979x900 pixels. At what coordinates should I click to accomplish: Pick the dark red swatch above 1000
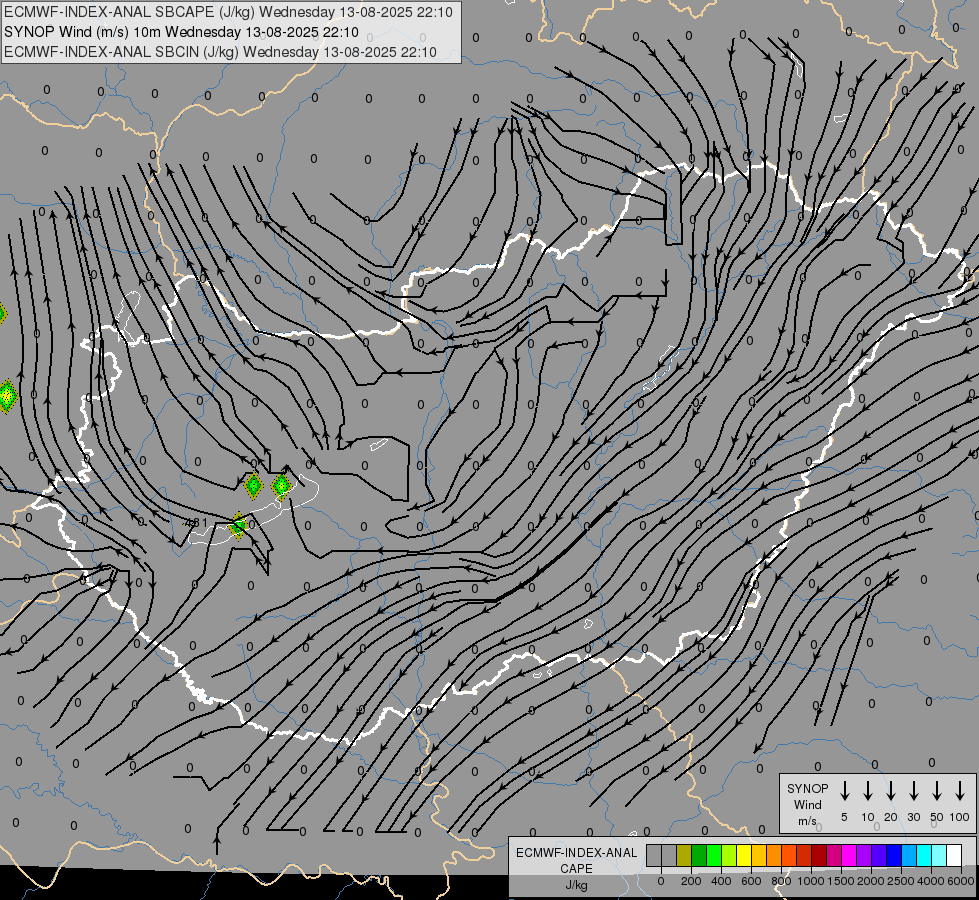click(x=820, y=855)
